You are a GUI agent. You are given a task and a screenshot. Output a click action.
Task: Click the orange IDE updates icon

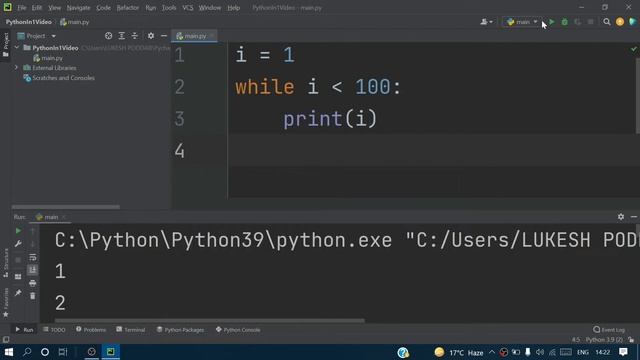620,22
